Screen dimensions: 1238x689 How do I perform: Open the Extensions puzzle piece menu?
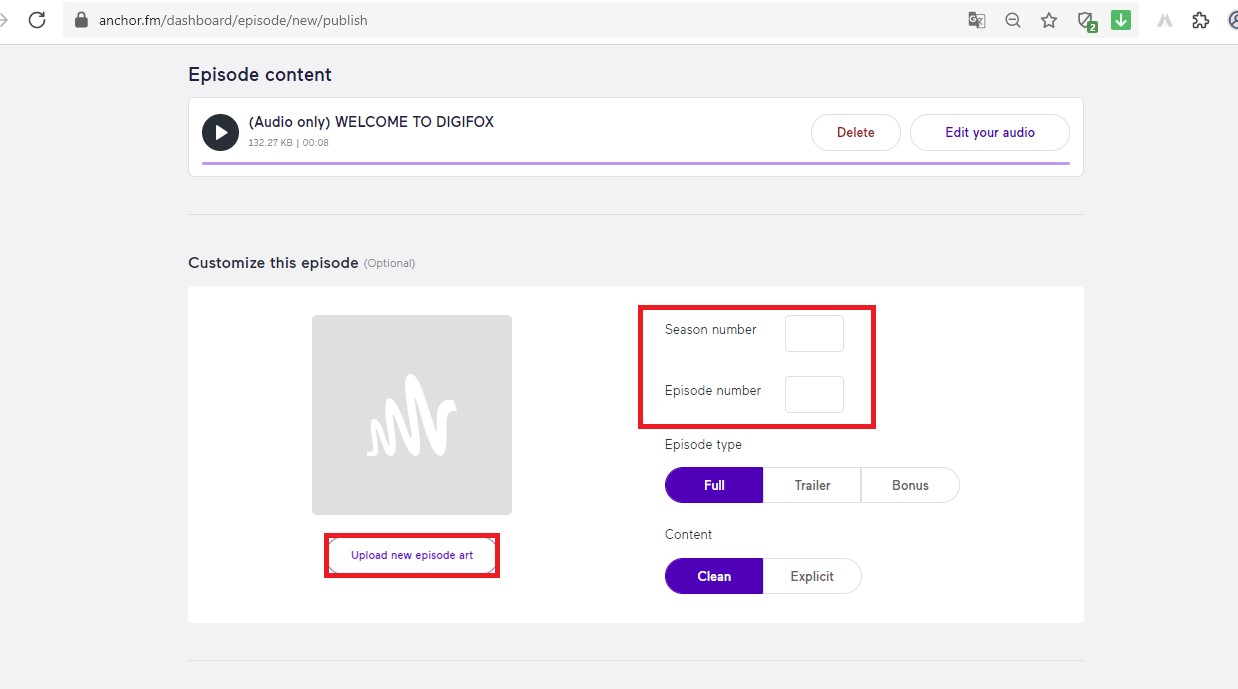click(1200, 20)
